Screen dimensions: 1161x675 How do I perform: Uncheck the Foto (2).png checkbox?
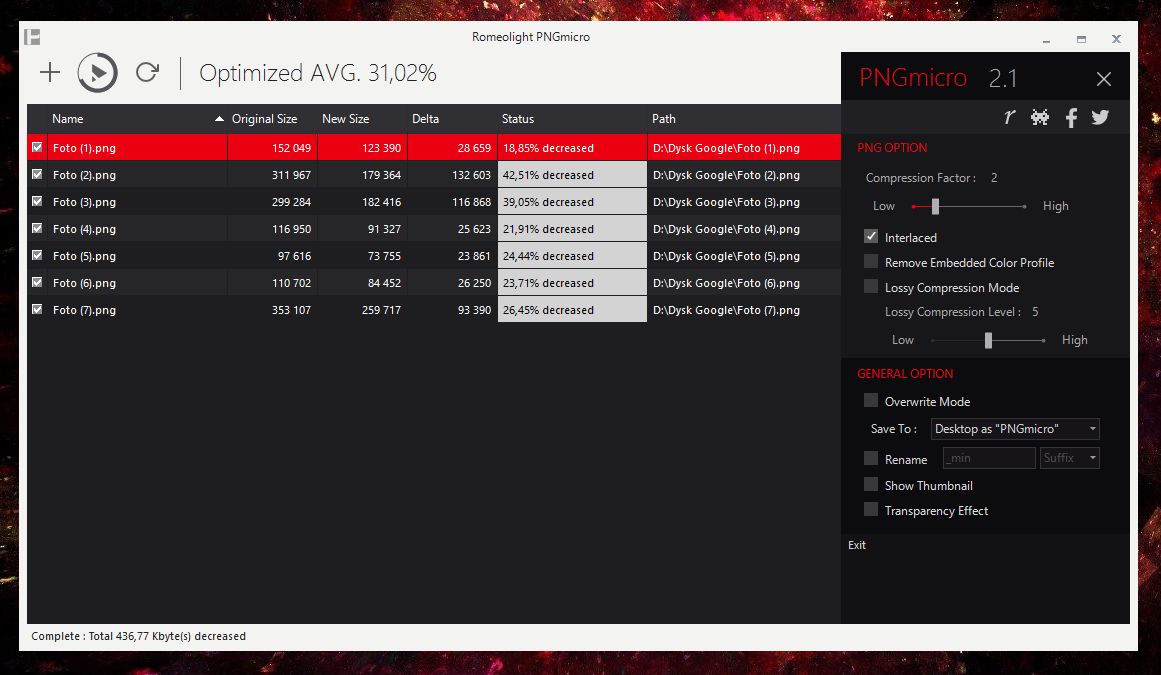[37, 174]
